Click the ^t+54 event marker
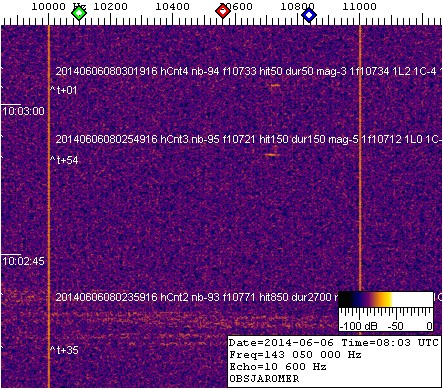Image resolution: width=443 pixels, height=389 pixels. click(64, 160)
